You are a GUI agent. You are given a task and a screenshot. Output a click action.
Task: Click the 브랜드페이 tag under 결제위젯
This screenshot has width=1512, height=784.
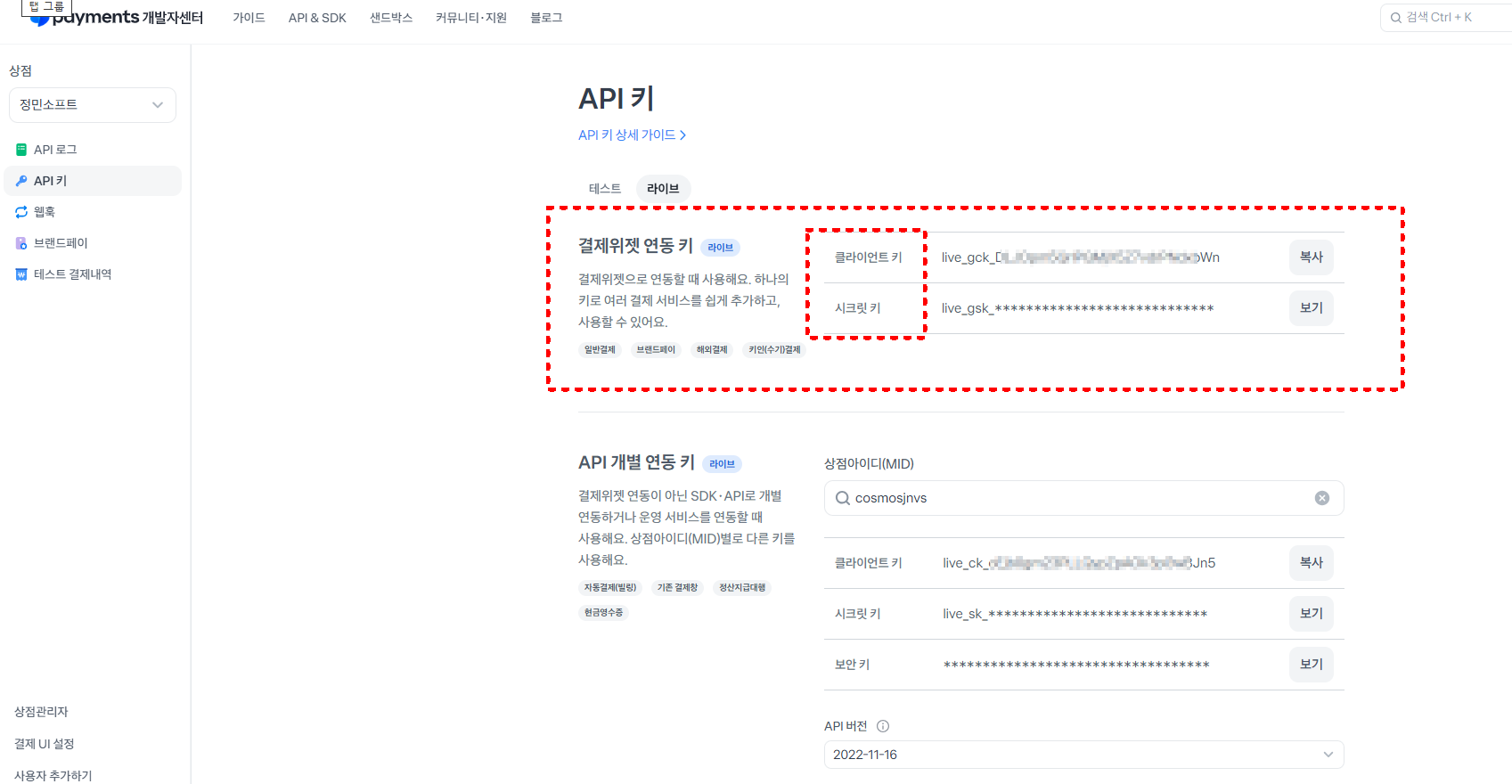tap(656, 350)
